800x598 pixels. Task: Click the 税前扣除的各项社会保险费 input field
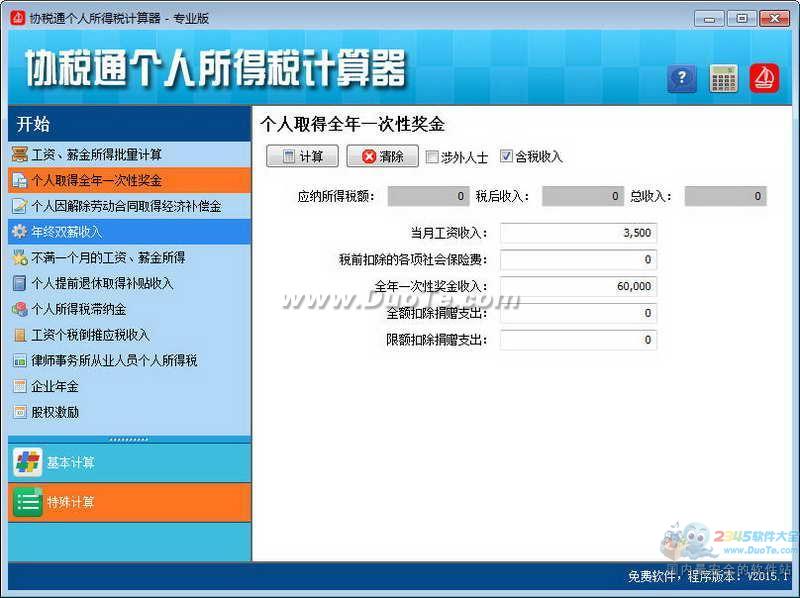point(579,259)
